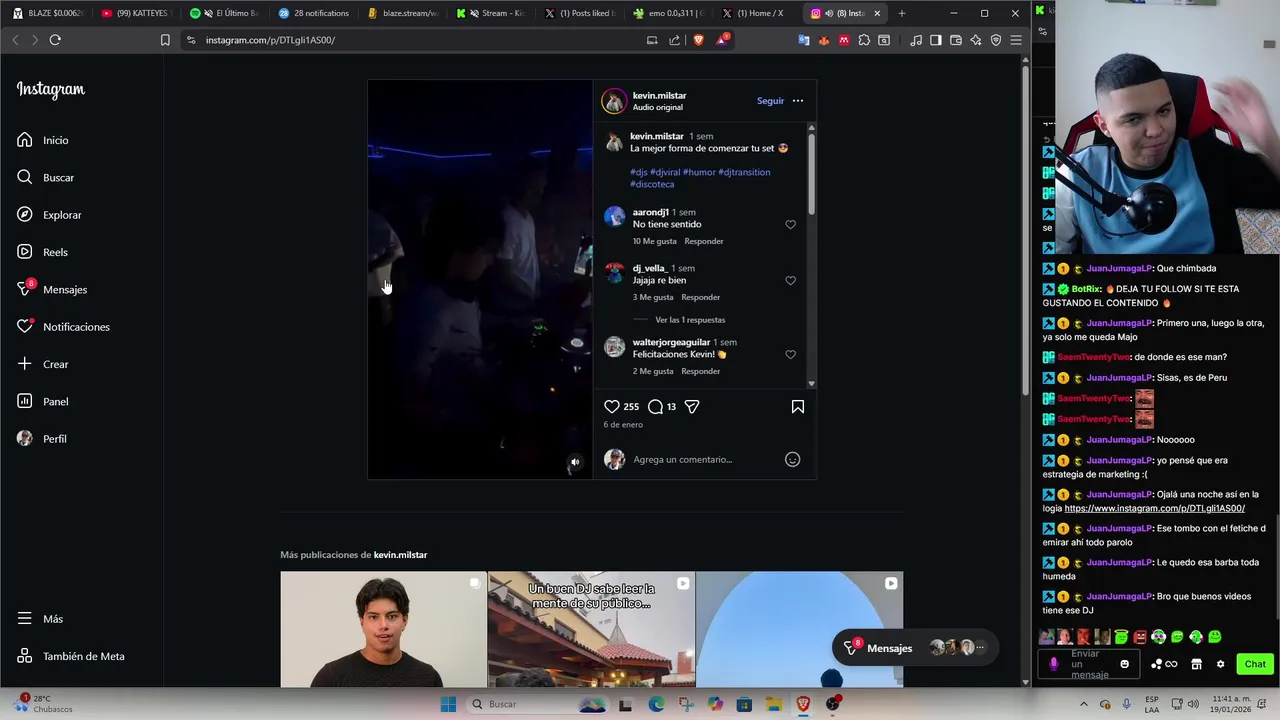Like walterjorgeaguilar's comment
Image resolution: width=1280 pixels, height=720 pixels.
click(x=790, y=355)
